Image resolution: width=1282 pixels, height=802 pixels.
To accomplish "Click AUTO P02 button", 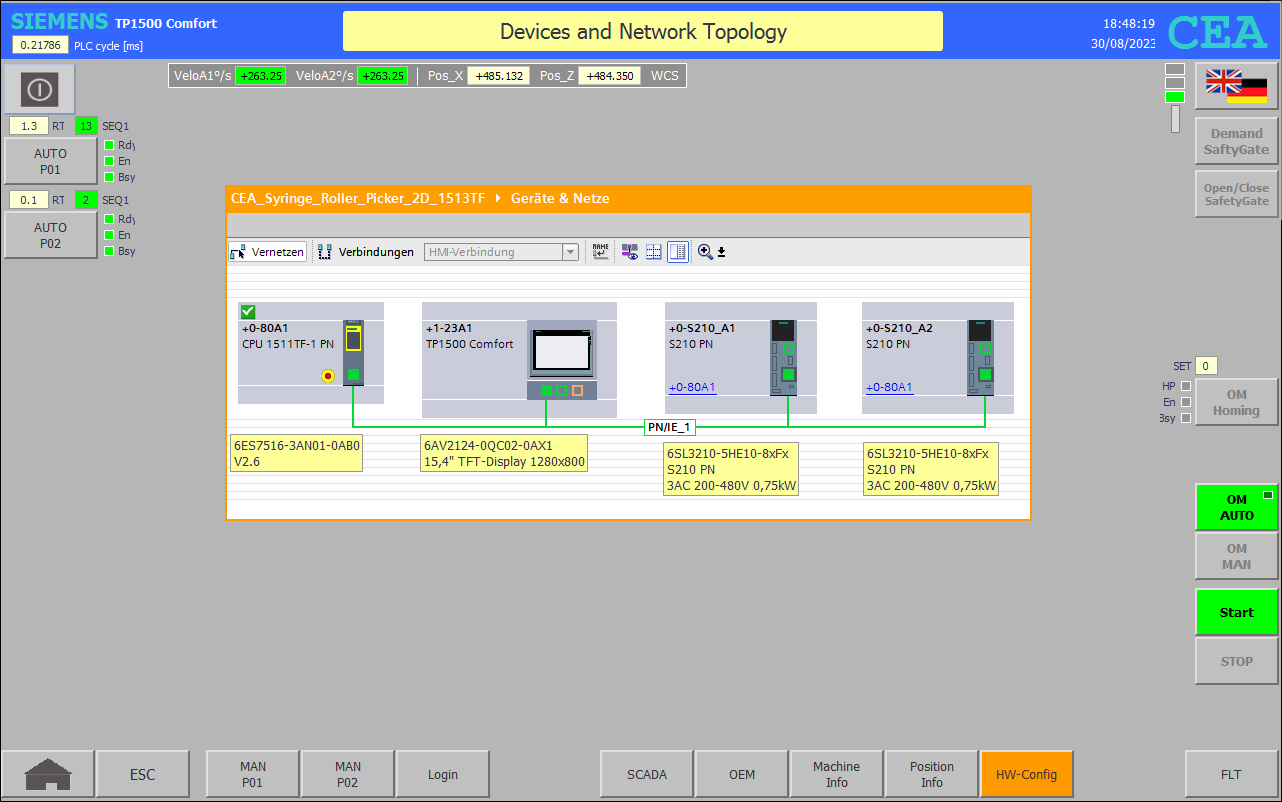I will (50, 235).
